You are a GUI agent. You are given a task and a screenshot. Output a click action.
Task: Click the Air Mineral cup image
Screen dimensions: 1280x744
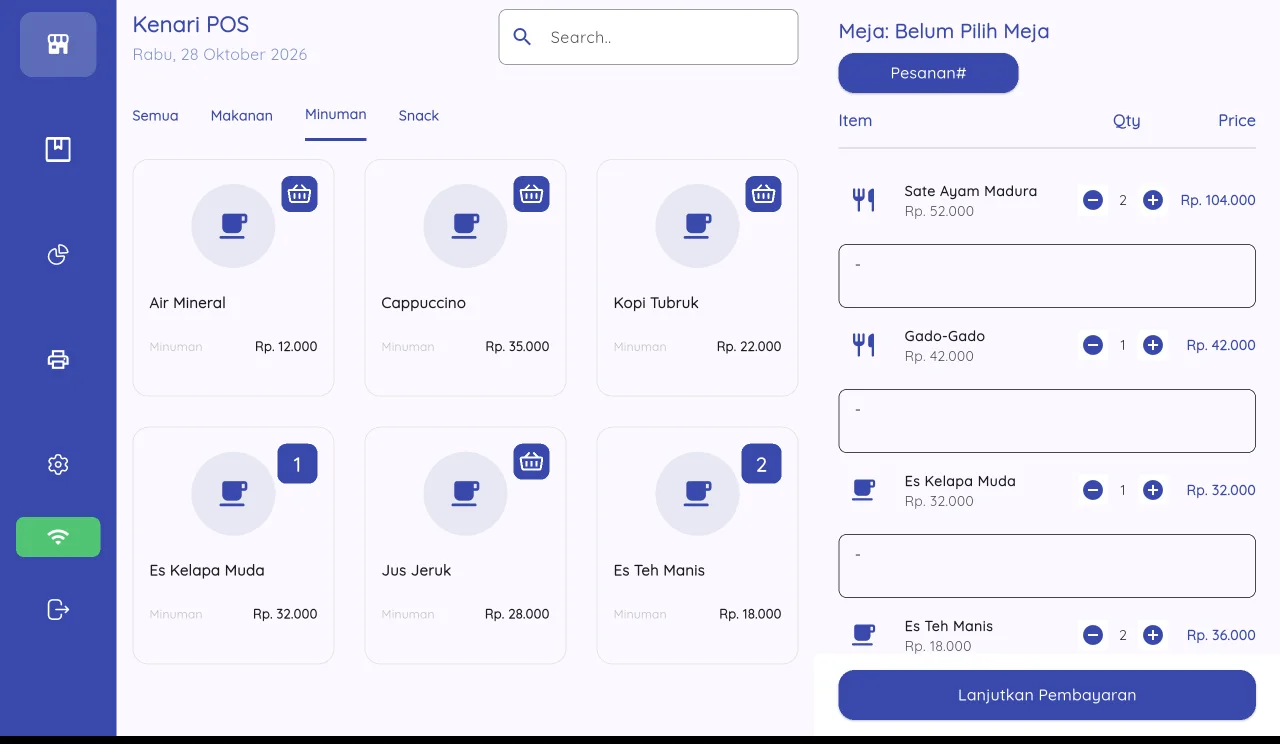point(233,226)
